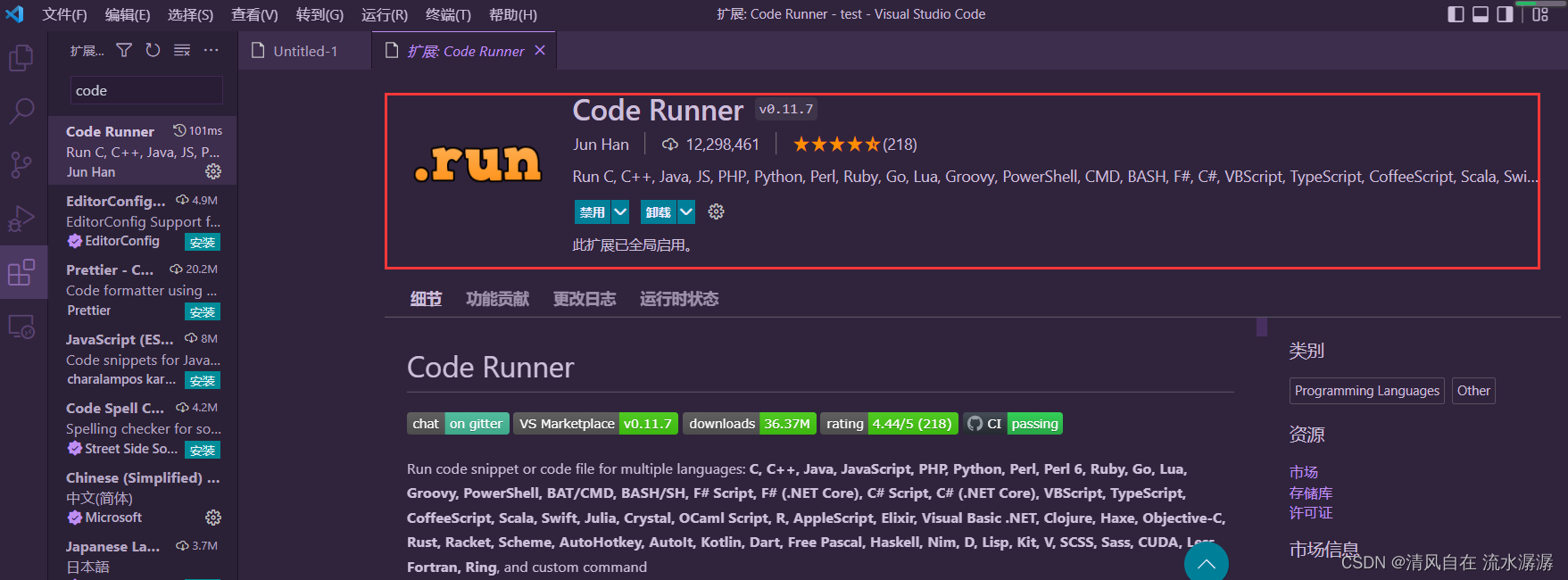Open the Extensions view icon
Viewport: 1568px width, 580px height.
click(21, 272)
